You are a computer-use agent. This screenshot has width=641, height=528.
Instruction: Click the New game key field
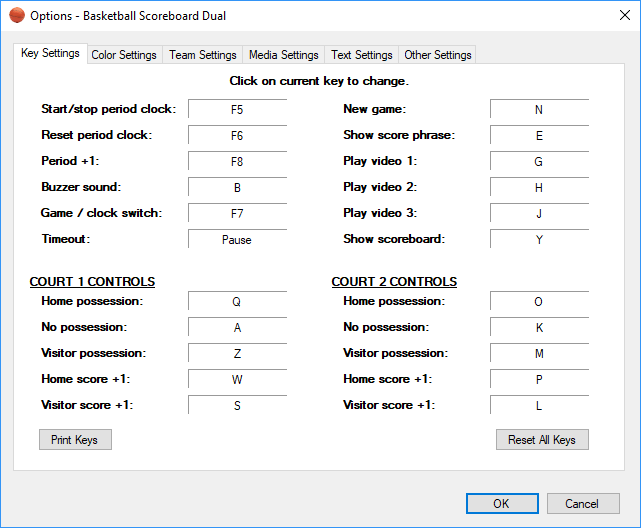click(539, 109)
